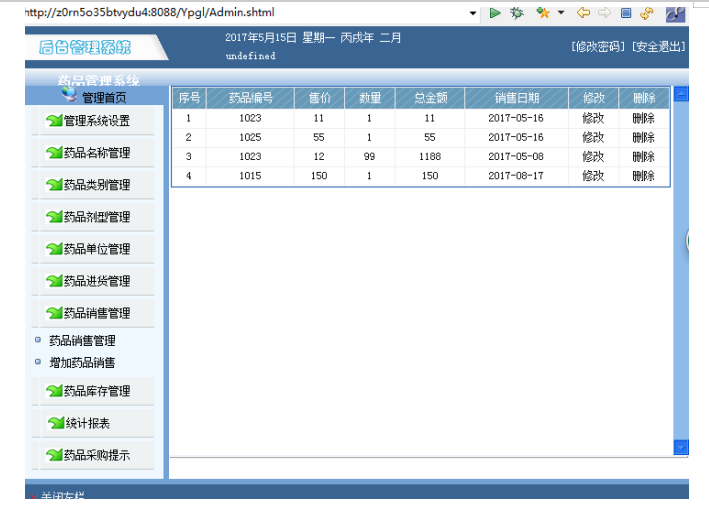The height and width of the screenshot is (506, 709).
Task: Click green arrow icon beside 药品单位管理
Action: [54, 249]
